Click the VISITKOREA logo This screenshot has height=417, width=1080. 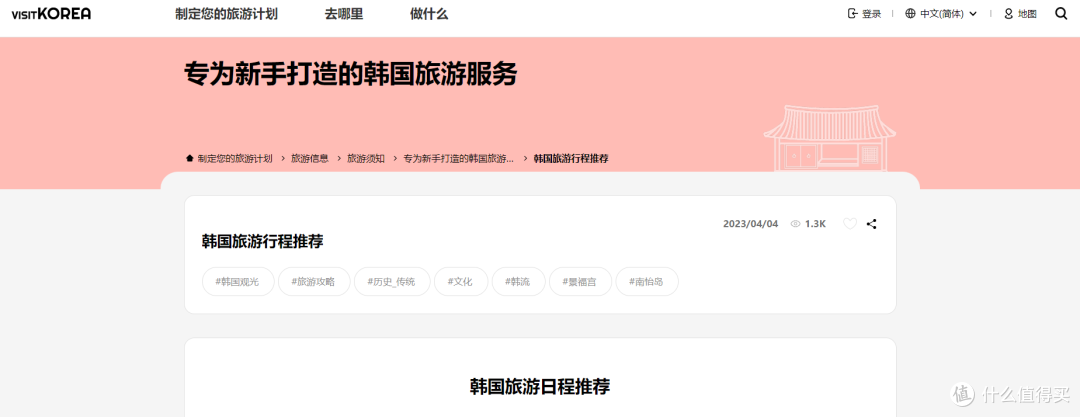click(x=51, y=14)
